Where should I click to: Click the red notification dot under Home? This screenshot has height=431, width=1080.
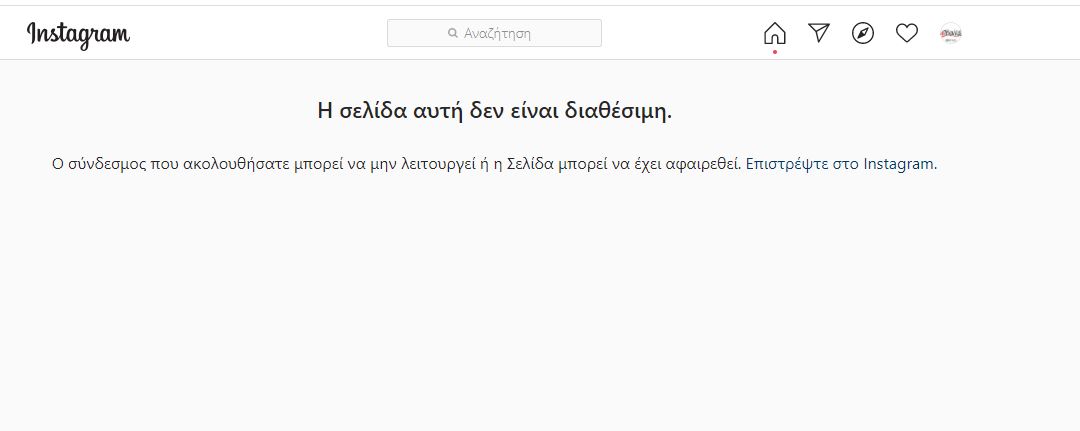pos(774,51)
